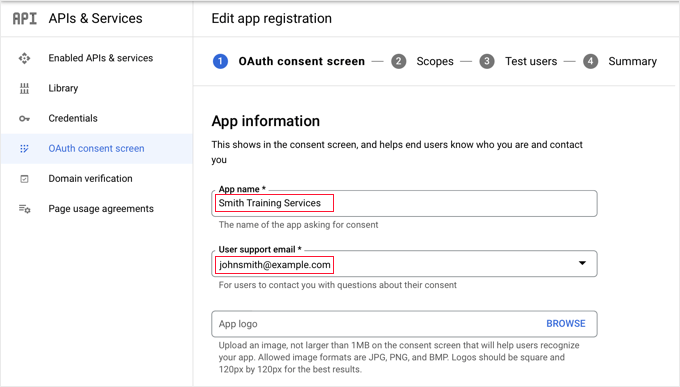The height and width of the screenshot is (387, 680).
Task: Click BROWSE to upload app logo
Action: [x=566, y=324]
